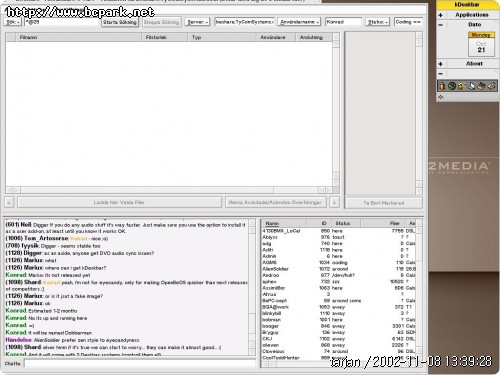
Task: Click the Stoppa Sökning button
Action: 162,22
